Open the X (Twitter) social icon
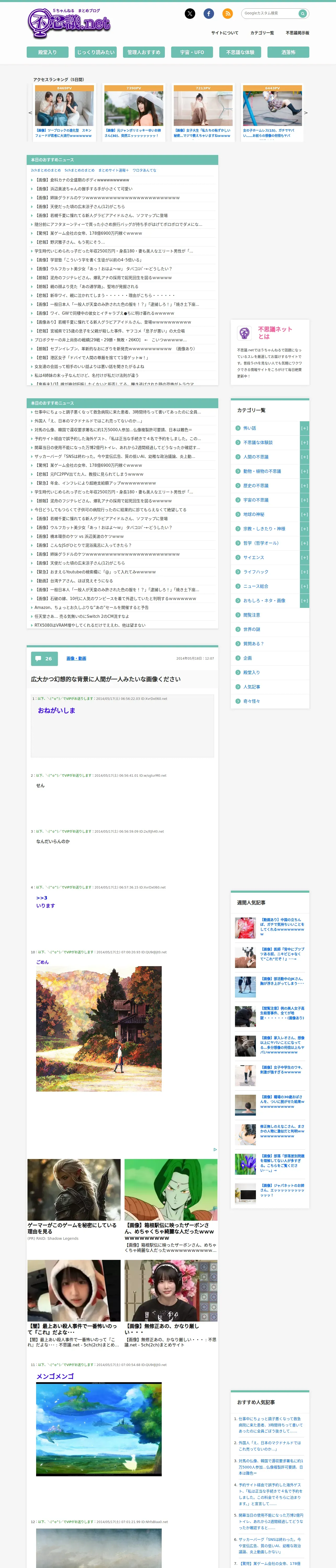Image resolution: width=336 pixels, height=1568 pixels. click(x=190, y=13)
